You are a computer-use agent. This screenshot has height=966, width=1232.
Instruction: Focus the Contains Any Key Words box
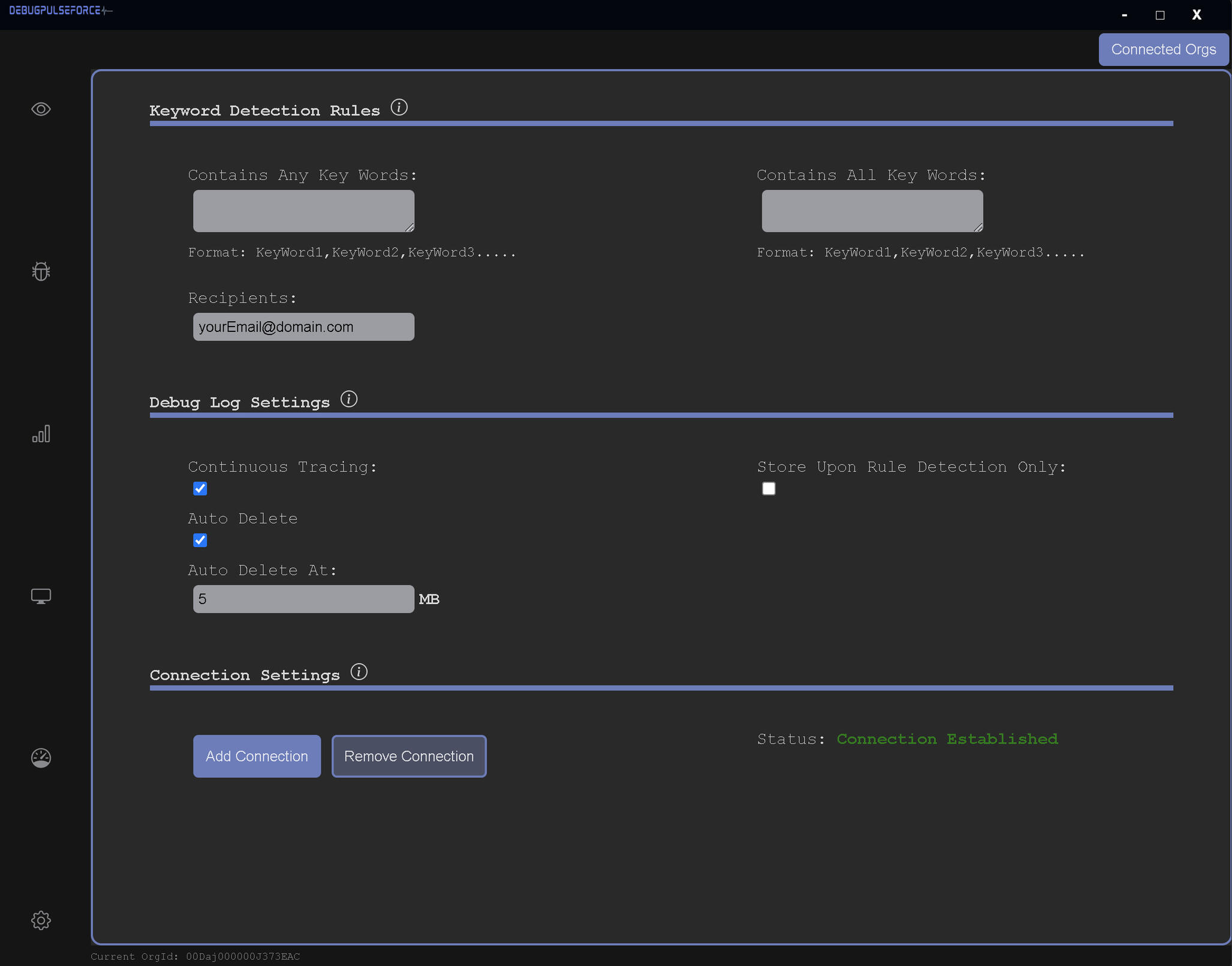303,211
